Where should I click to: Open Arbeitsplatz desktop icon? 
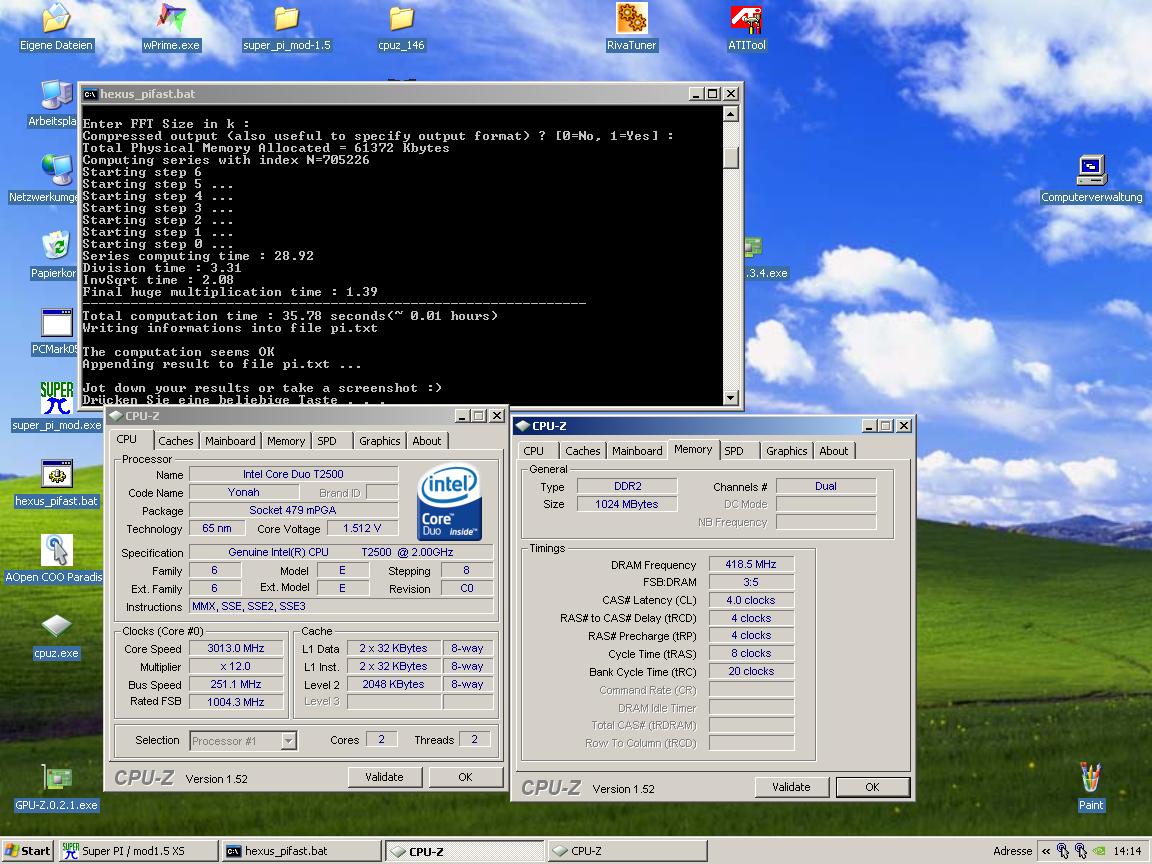[56, 96]
